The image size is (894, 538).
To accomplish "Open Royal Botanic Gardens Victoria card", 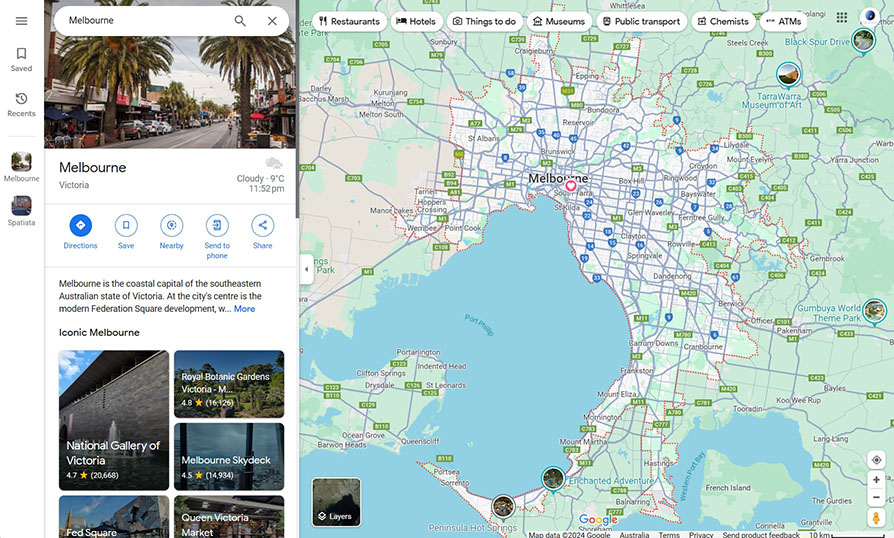I will pos(229,384).
